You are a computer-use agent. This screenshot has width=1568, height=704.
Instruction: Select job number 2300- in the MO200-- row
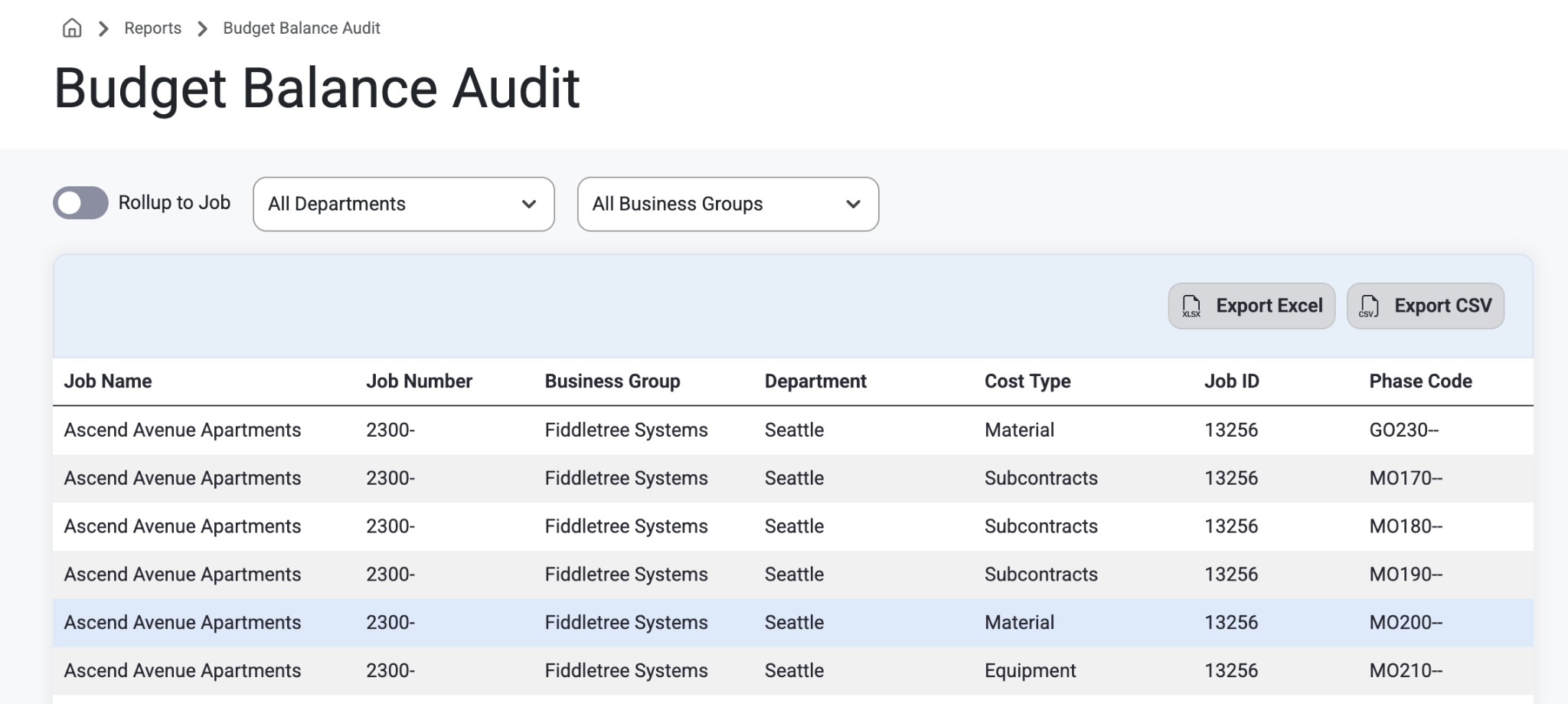pos(390,623)
